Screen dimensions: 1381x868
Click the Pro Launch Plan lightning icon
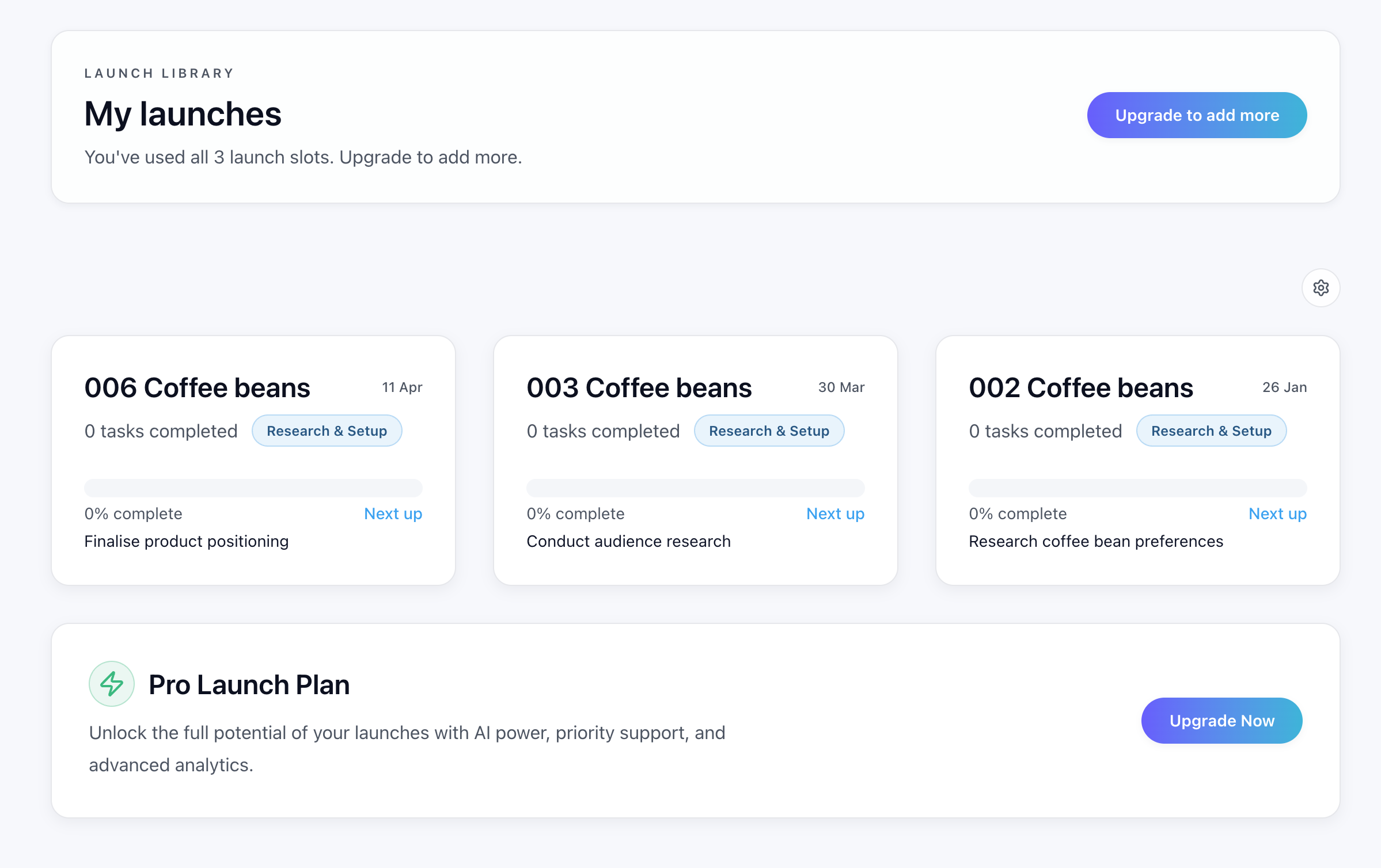point(112,684)
